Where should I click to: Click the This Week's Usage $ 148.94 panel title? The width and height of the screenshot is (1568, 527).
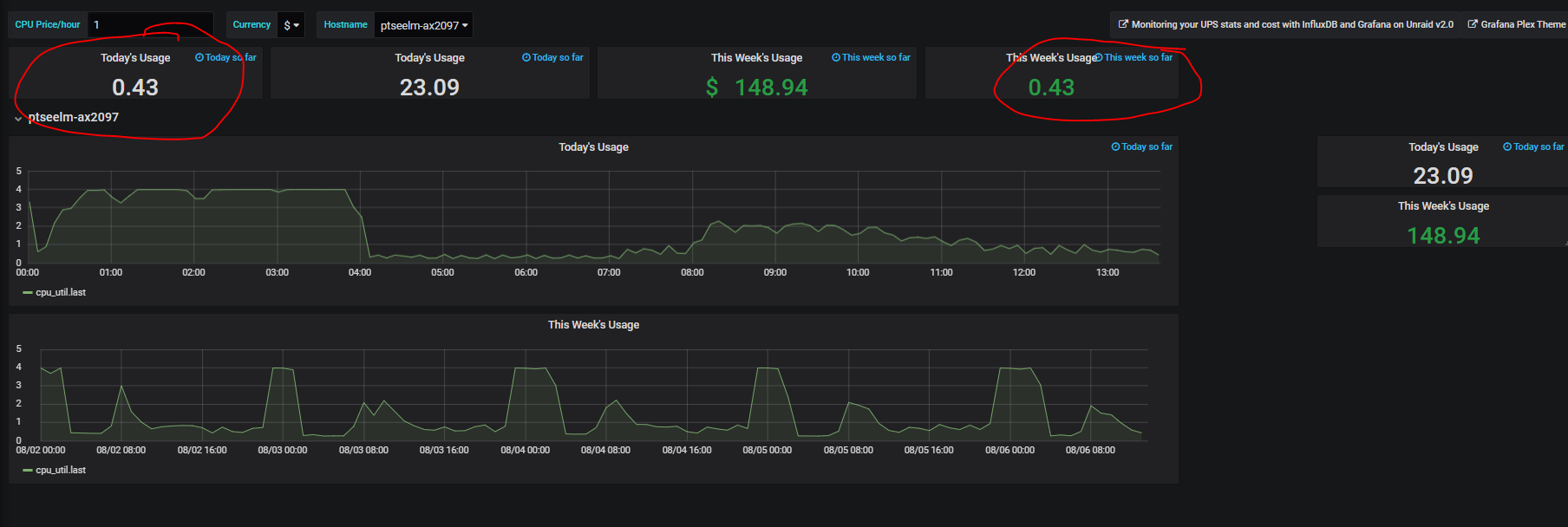[756, 58]
